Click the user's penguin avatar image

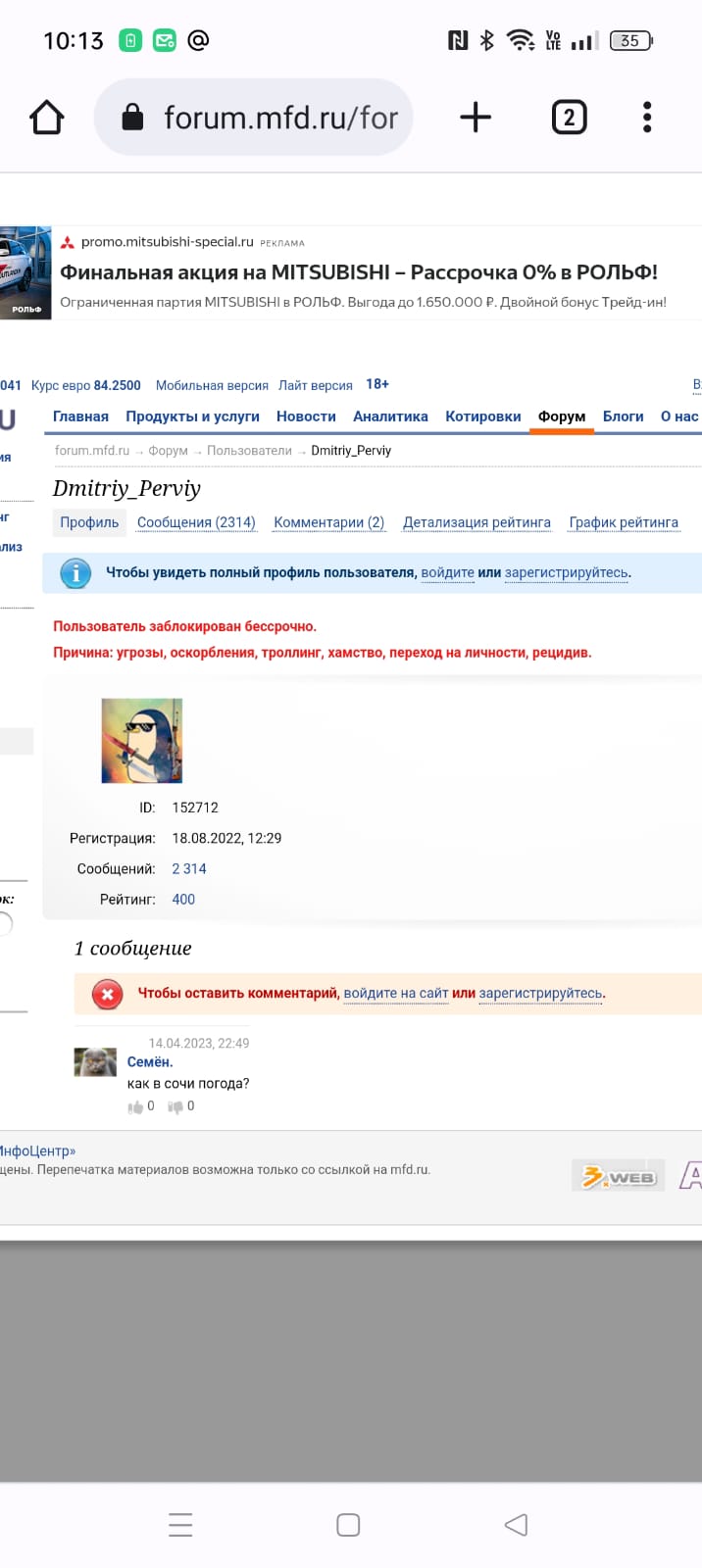pyautogui.click(x=141, y=740)
